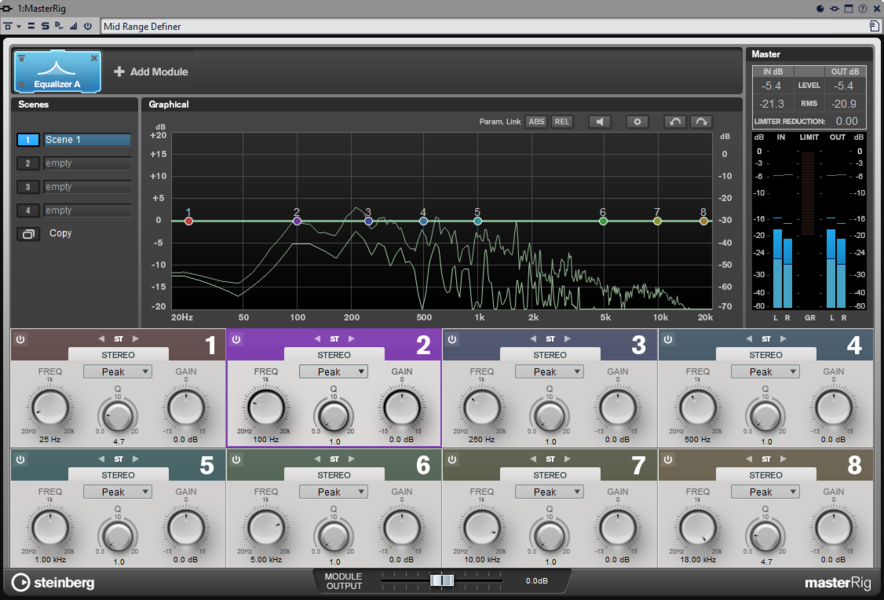Open band 3 Peak filter type dropdown
Viewport: 884px width, 600px height.
click(x=549, y=372)
